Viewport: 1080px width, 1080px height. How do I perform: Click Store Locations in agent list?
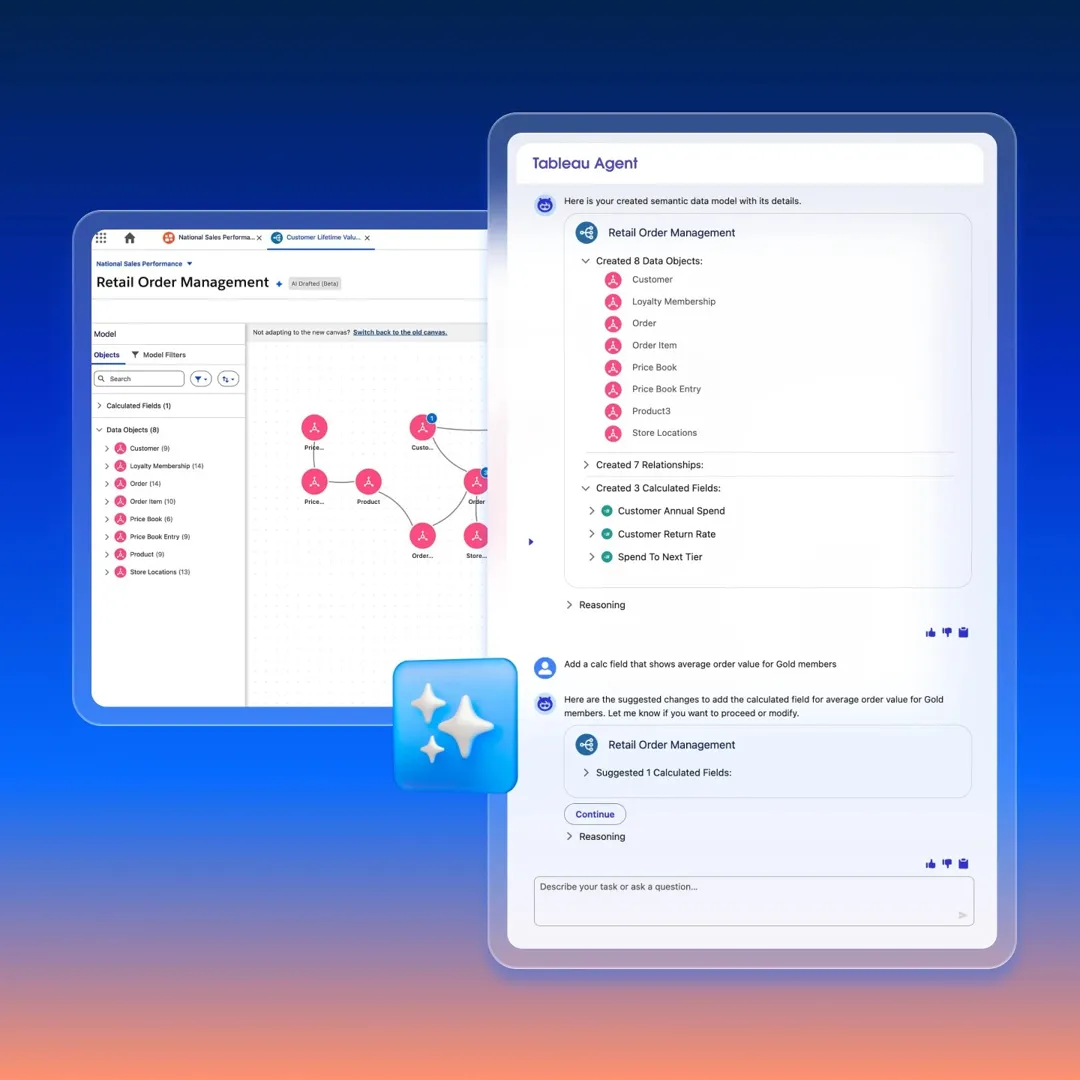pos(664,433)
